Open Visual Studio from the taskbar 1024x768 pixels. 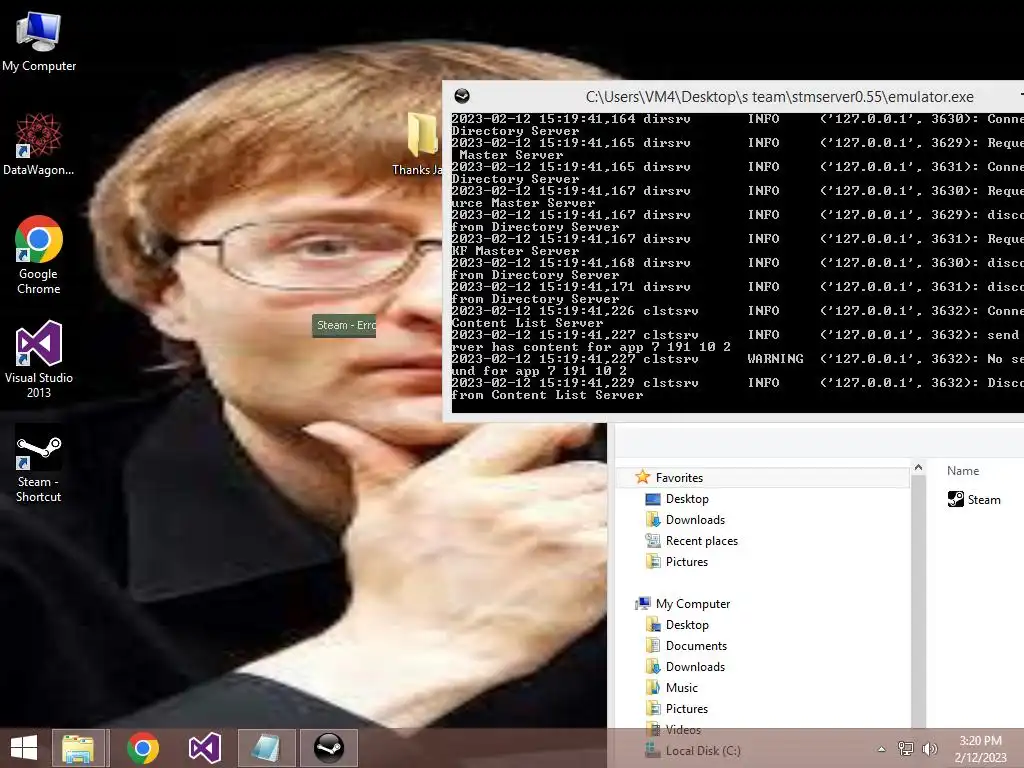click(x=204, y=748)
